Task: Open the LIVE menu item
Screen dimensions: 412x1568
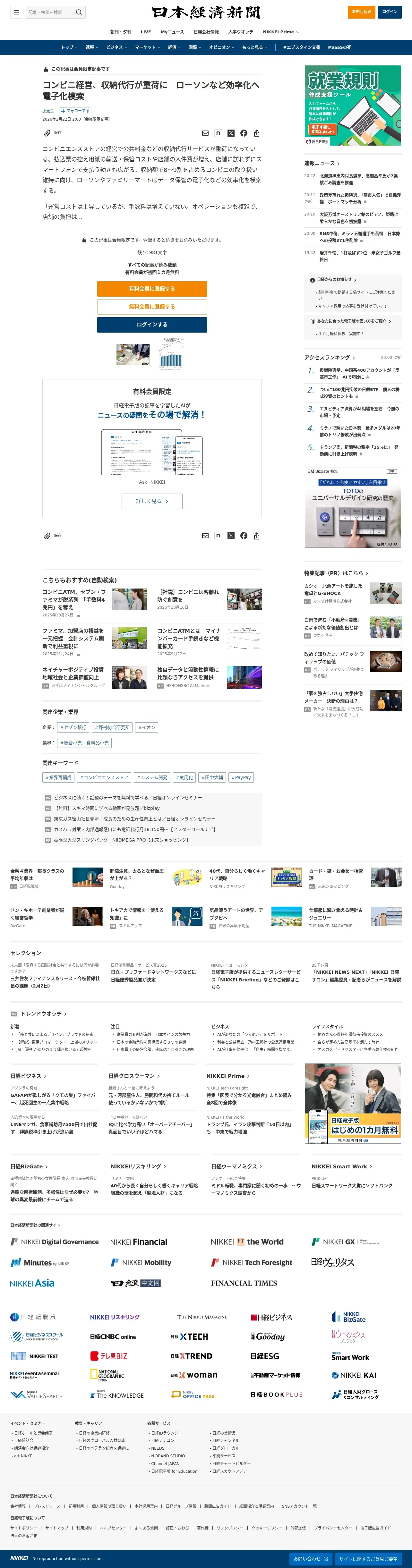Action: click(146, 32)
